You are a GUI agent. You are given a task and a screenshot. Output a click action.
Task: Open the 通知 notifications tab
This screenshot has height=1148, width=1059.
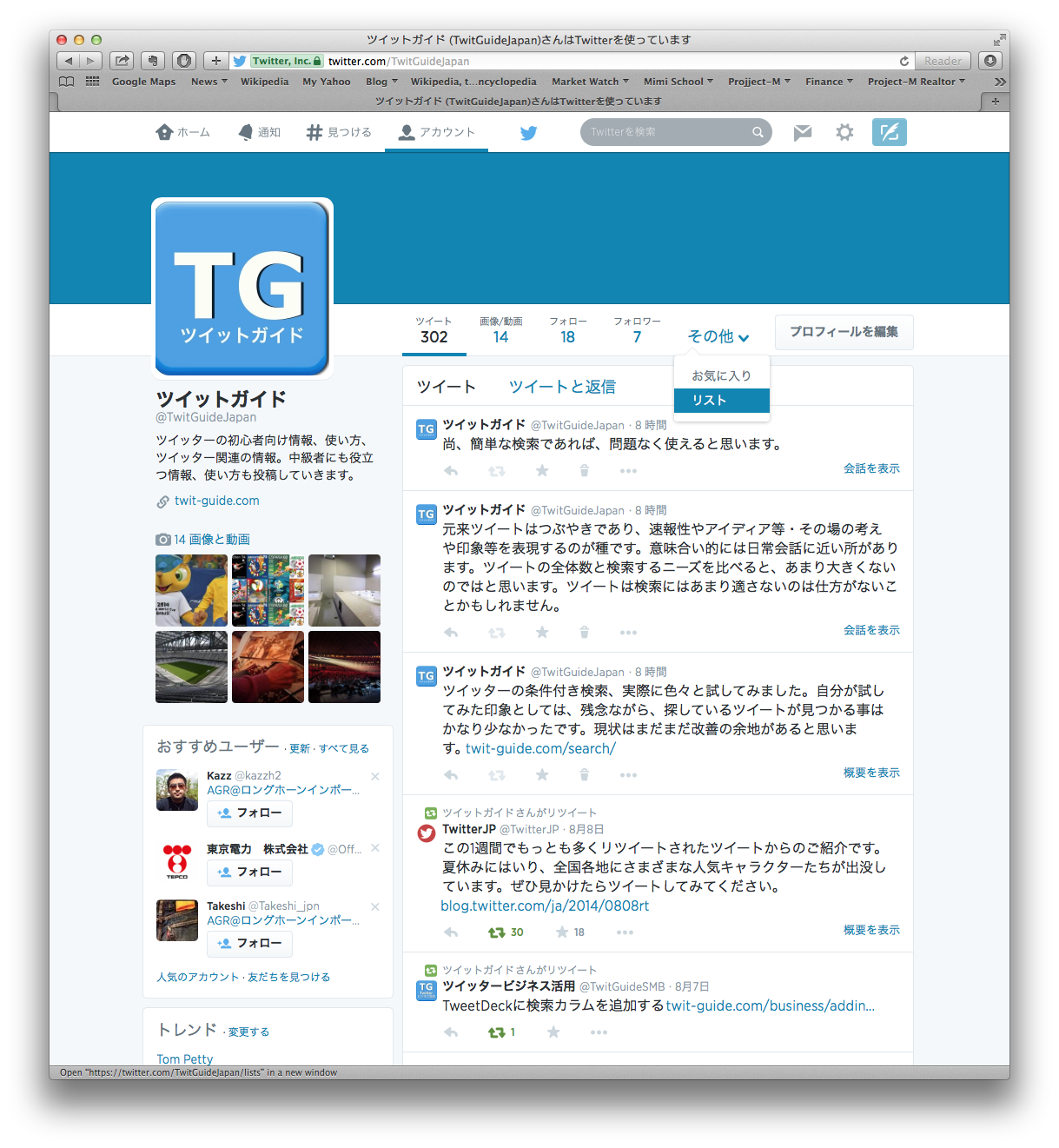[259, 132]
